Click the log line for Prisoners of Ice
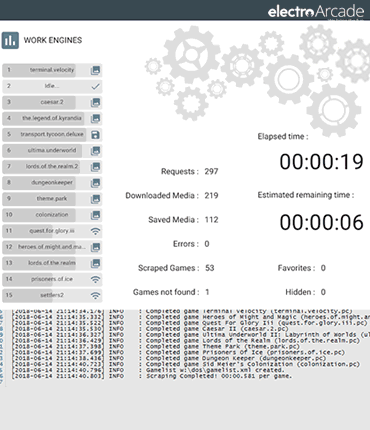The height and width of the screenshot is (430, 370). click(178, 352)
